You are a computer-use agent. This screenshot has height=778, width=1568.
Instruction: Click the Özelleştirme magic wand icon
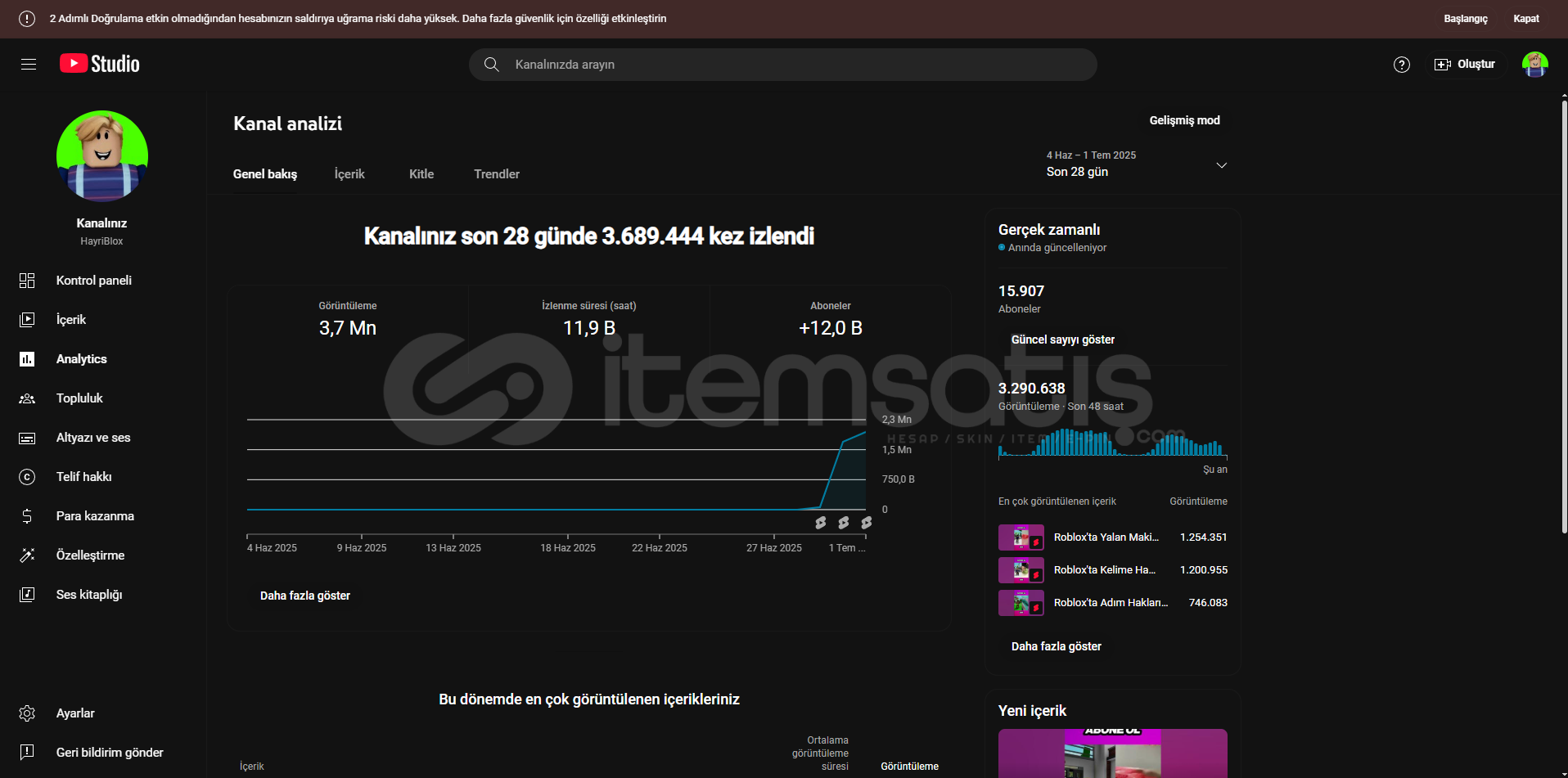(27, 555)
